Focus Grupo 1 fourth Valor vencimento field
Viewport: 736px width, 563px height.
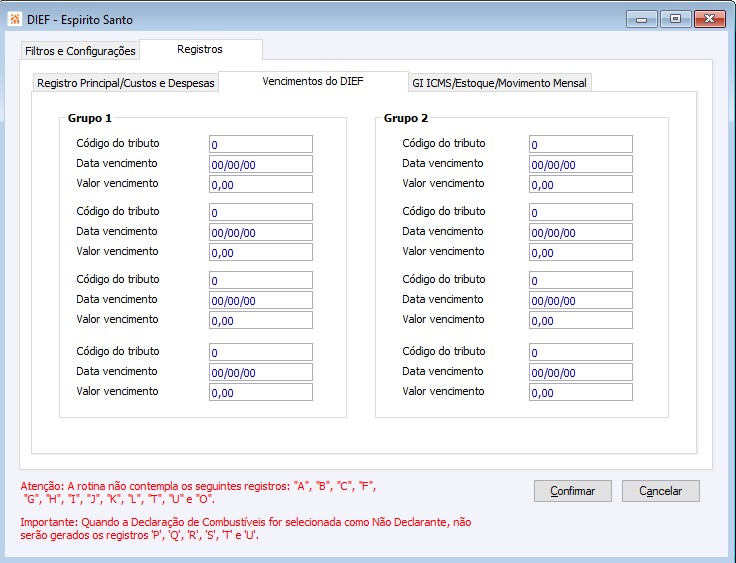[261, 392]
